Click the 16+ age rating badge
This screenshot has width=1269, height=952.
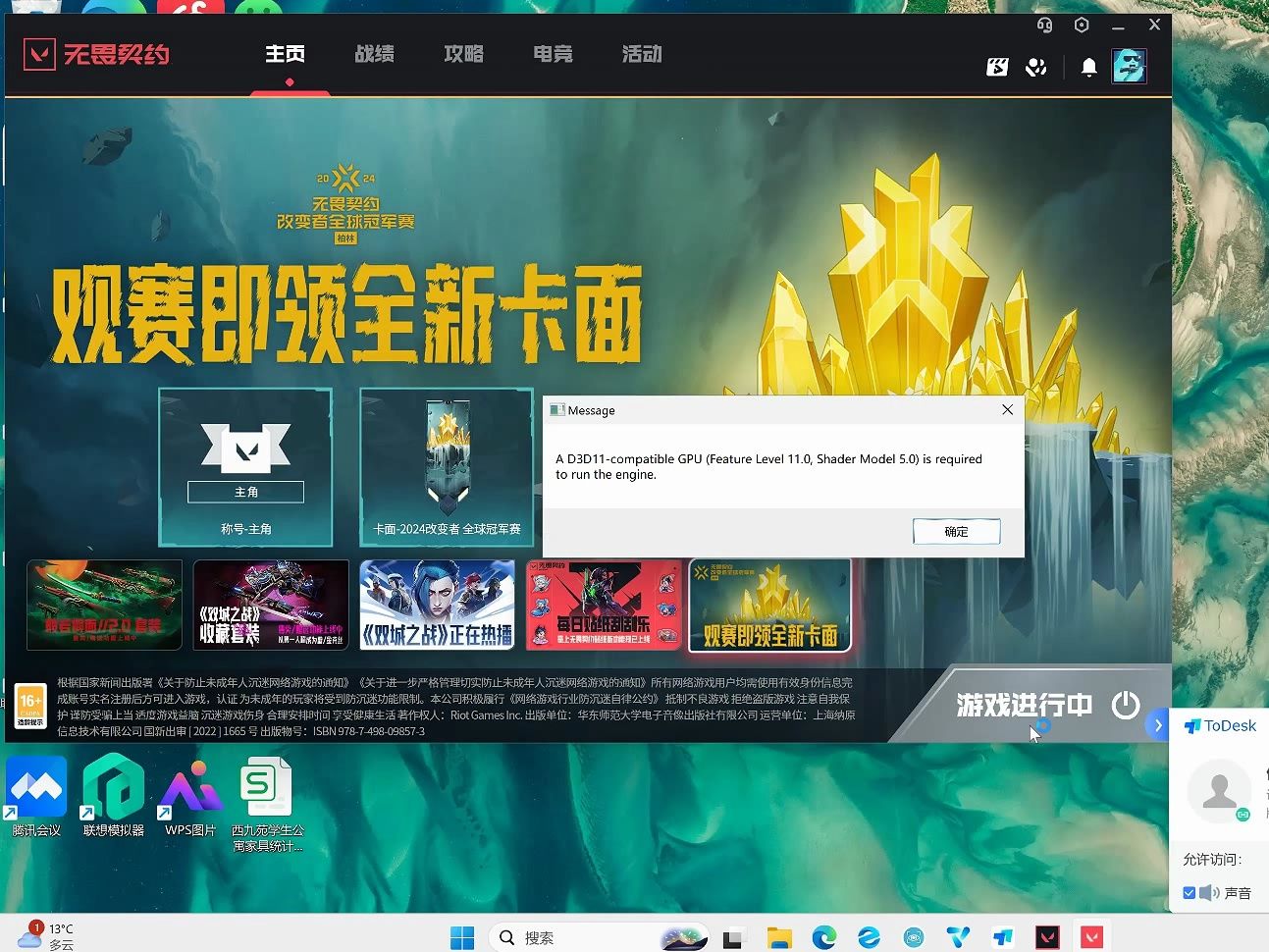30,706
